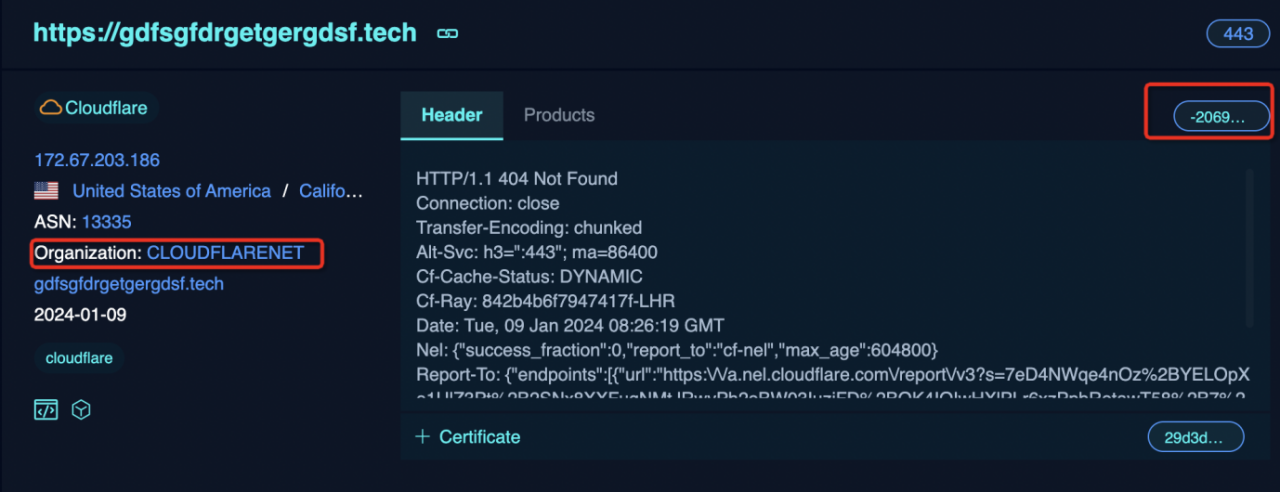Viewport: 1280px width, 492px height.
Task: Click the ASN 13335 link
Action: tap(107, 222)
